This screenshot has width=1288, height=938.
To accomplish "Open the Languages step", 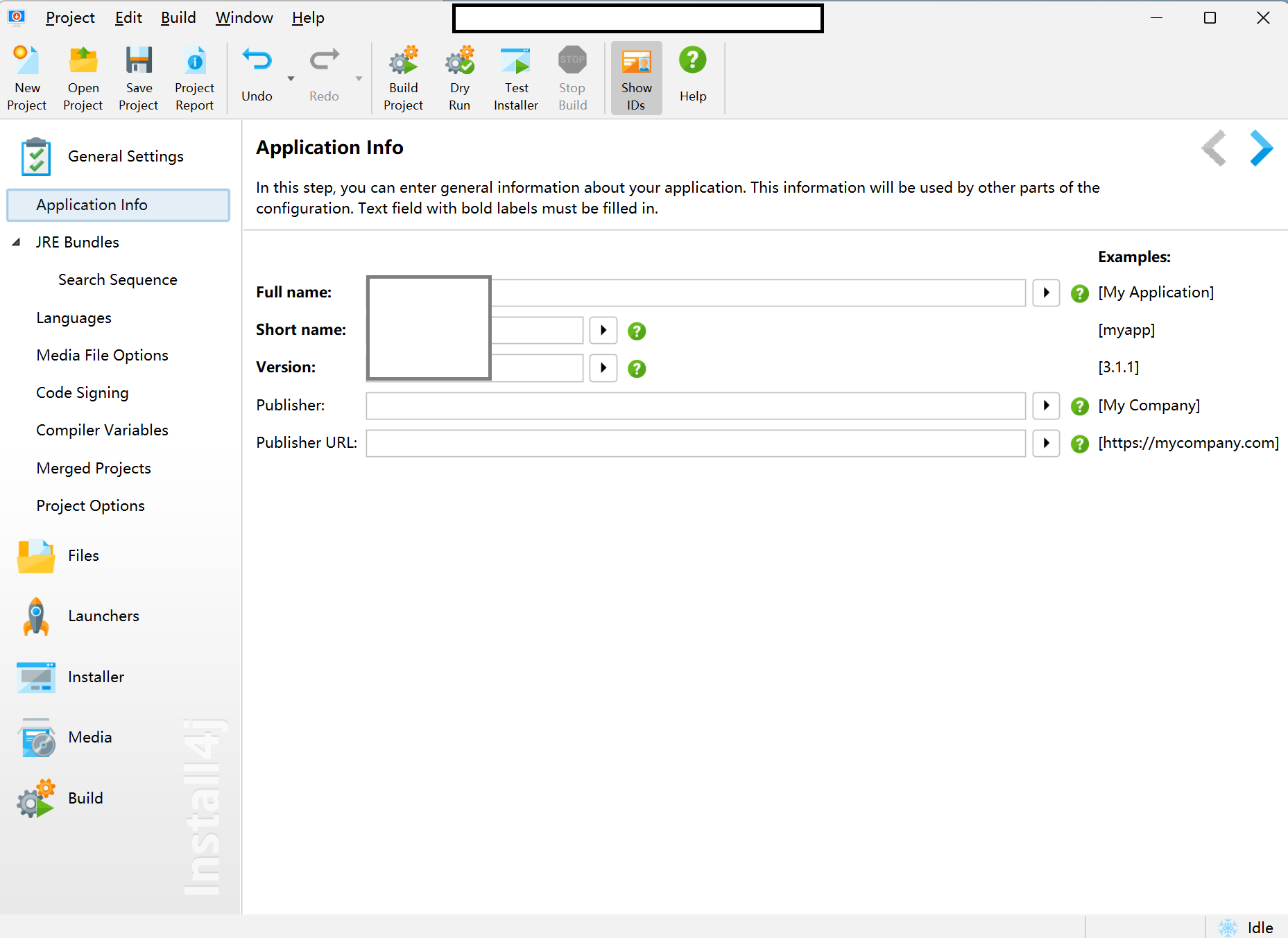I will (x=74, y=318).
